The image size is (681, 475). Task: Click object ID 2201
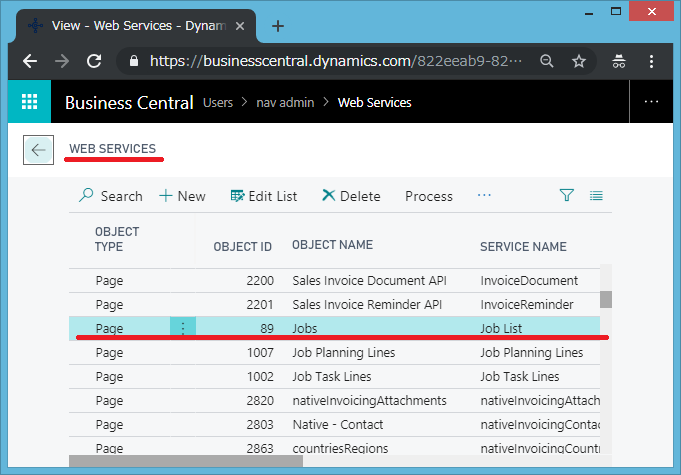pyautogui.click(x=260, y=304)
